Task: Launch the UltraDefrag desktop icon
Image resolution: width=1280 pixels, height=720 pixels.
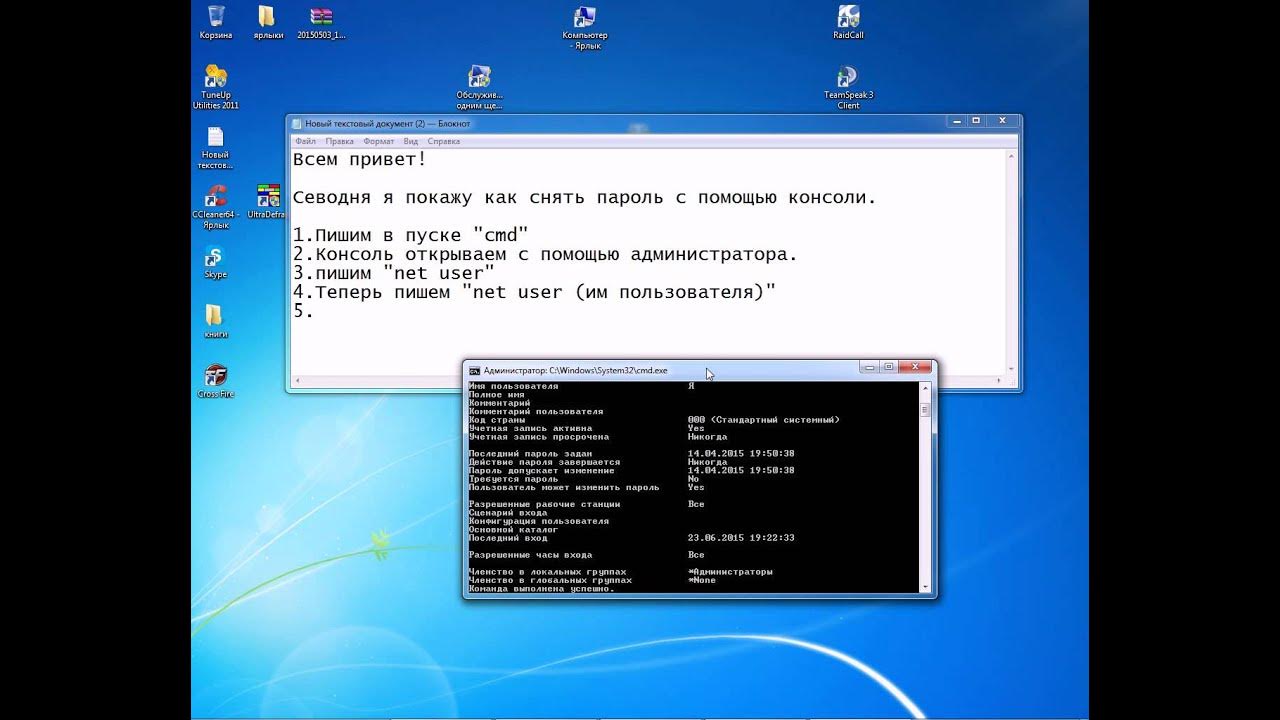Action: (267, 202)
